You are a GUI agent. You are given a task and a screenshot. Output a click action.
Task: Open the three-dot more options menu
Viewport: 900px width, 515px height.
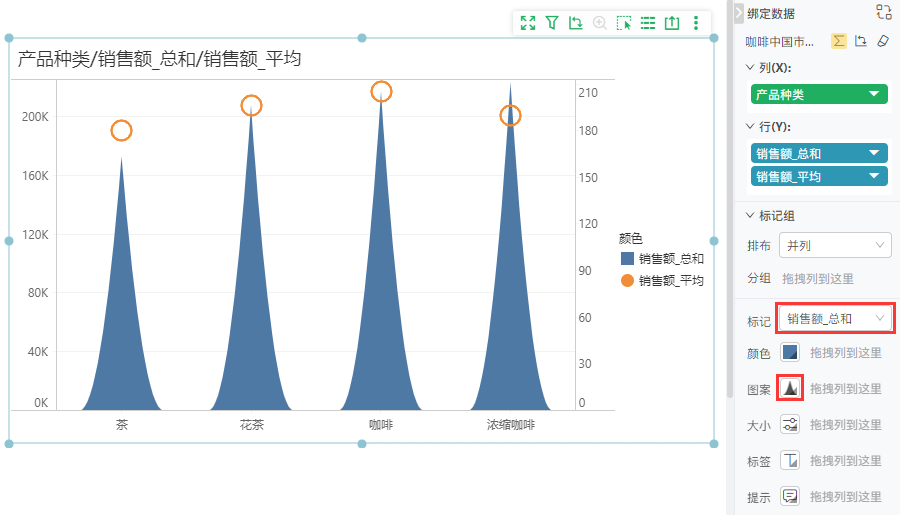point(696,23)
